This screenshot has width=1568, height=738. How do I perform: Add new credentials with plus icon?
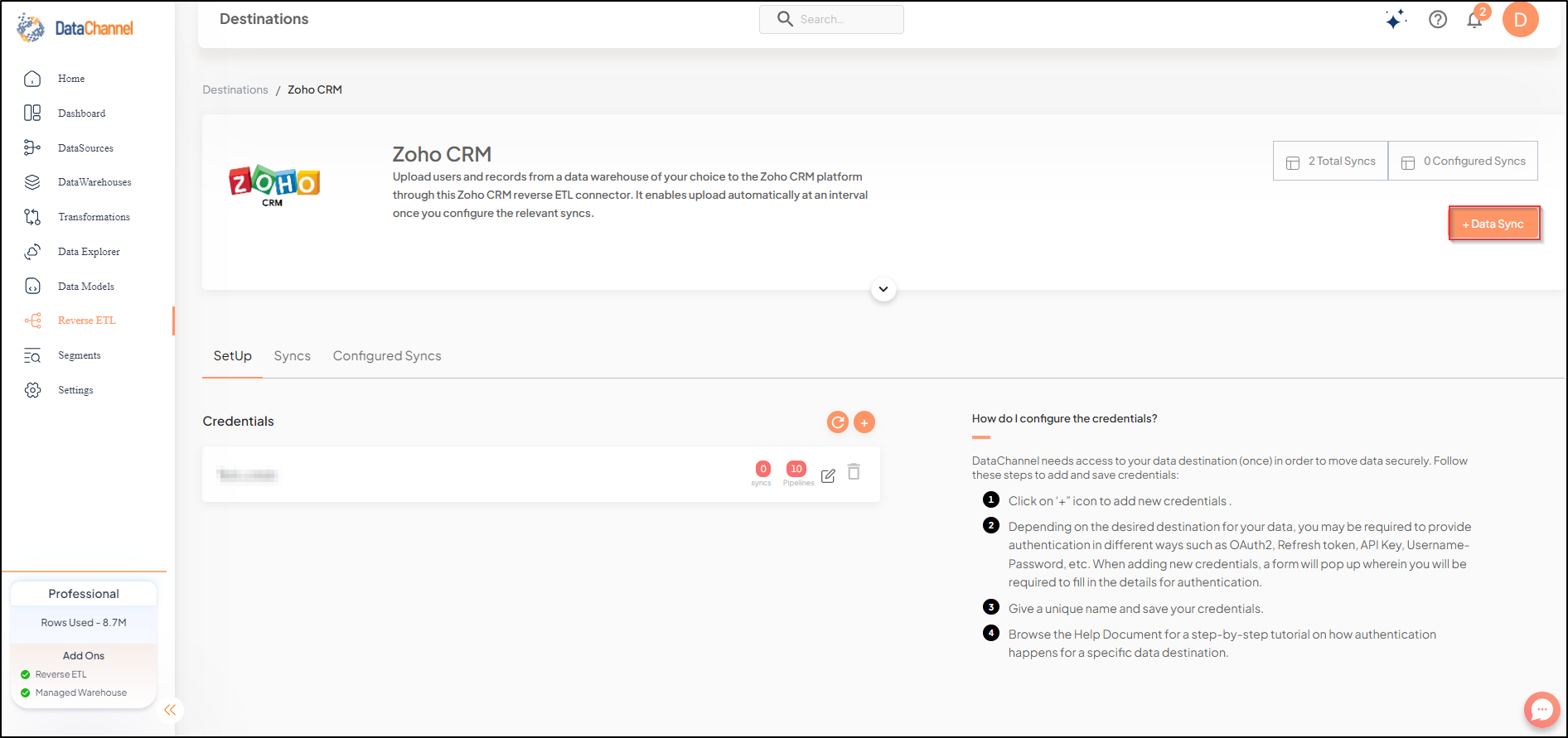[864, 422]
